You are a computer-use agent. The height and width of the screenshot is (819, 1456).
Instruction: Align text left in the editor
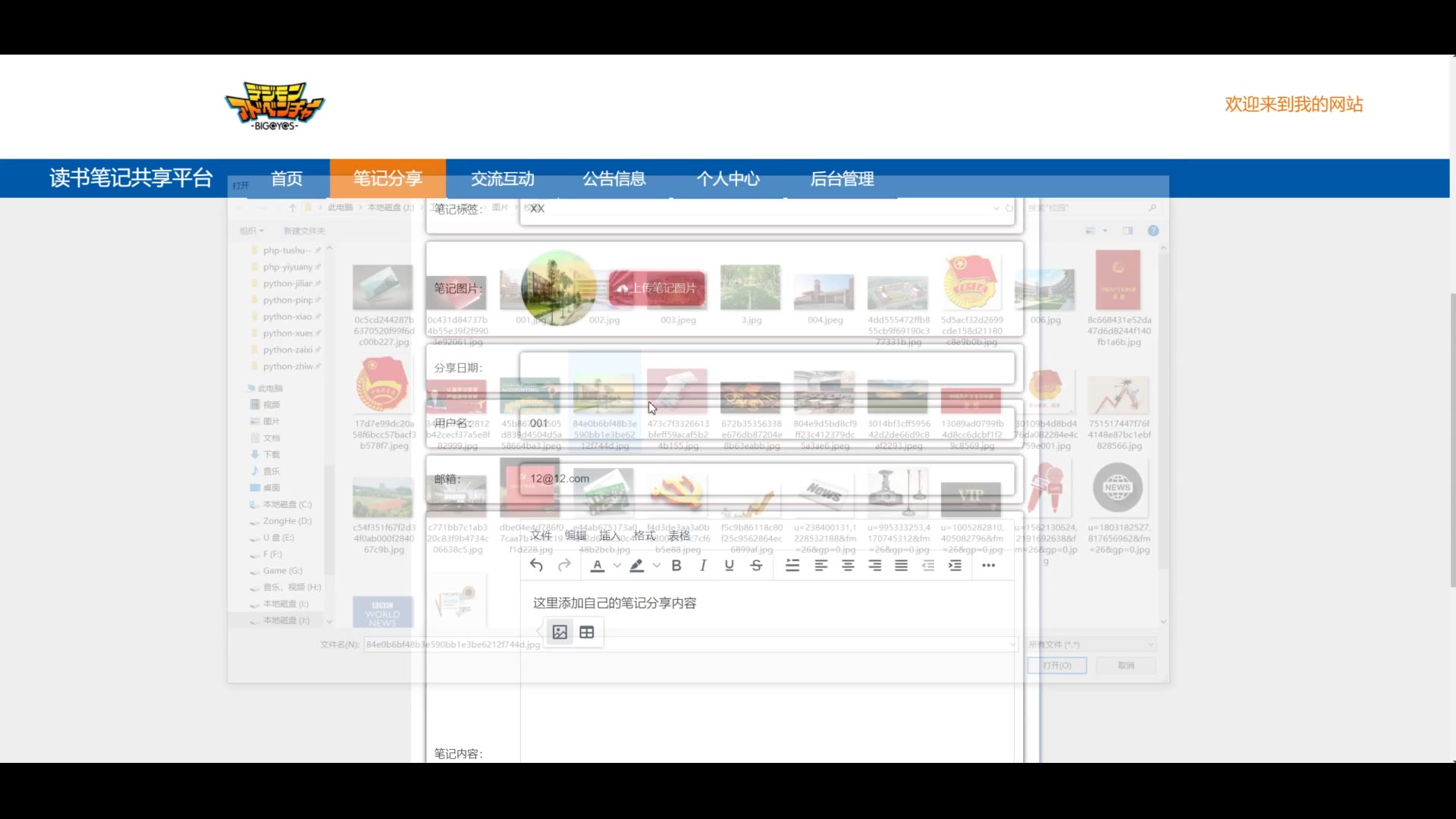(x=821, y=566)
